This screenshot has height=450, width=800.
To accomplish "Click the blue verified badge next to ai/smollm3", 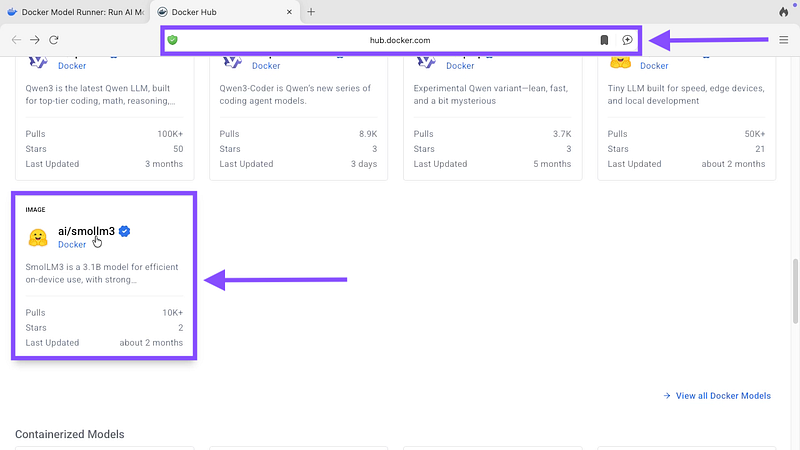I will (x=125, y=231).
